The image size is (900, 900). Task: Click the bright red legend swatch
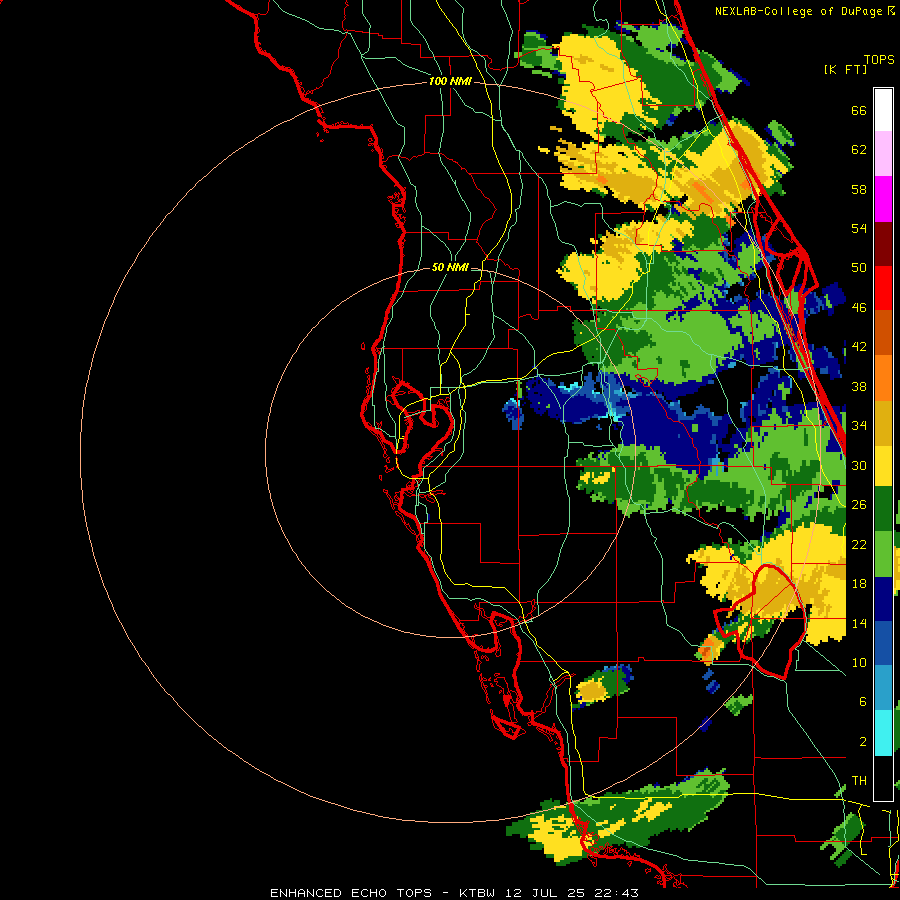(883, 288)
